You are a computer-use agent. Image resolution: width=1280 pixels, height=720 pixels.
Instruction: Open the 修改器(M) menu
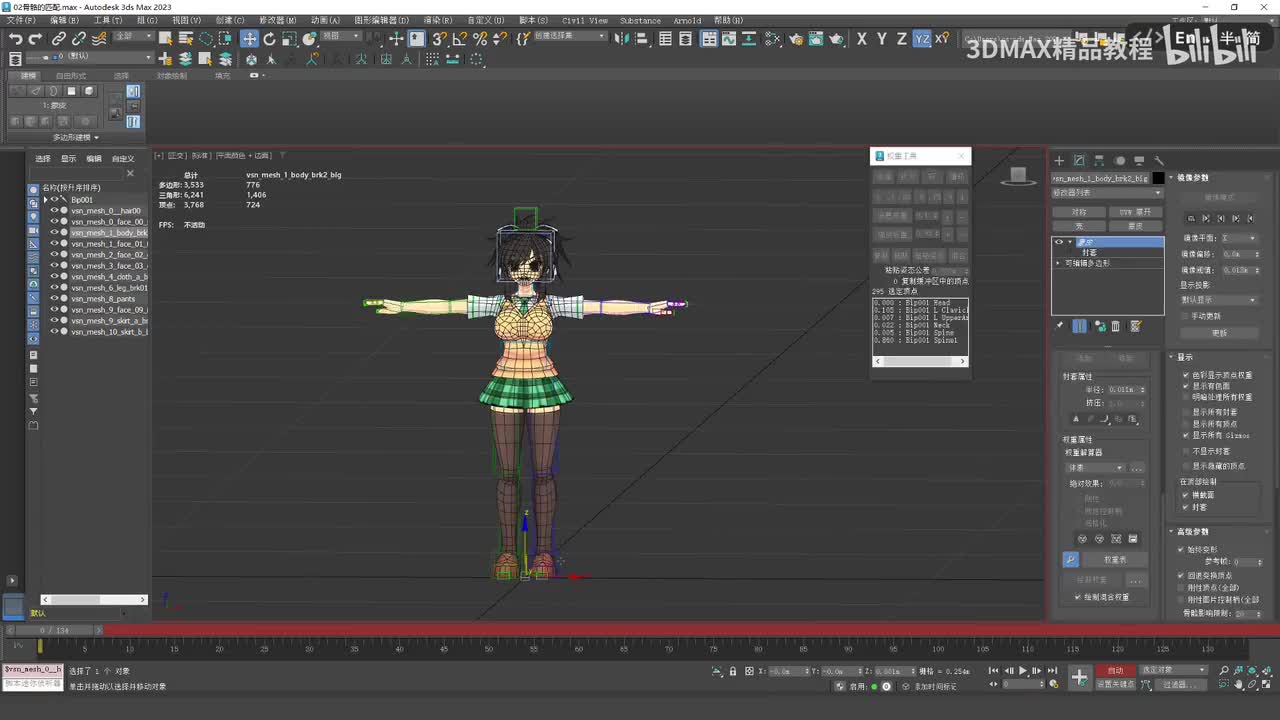[x=278, y=20]
